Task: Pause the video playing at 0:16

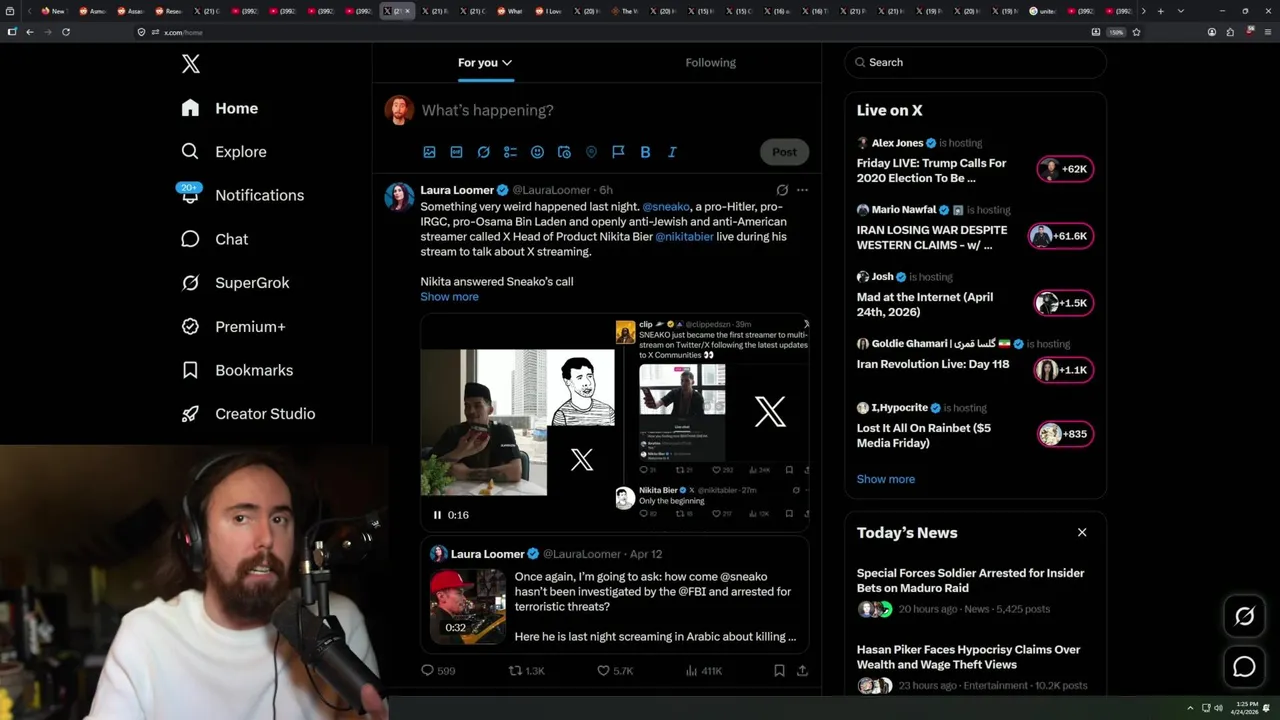Action: [437, 515]
